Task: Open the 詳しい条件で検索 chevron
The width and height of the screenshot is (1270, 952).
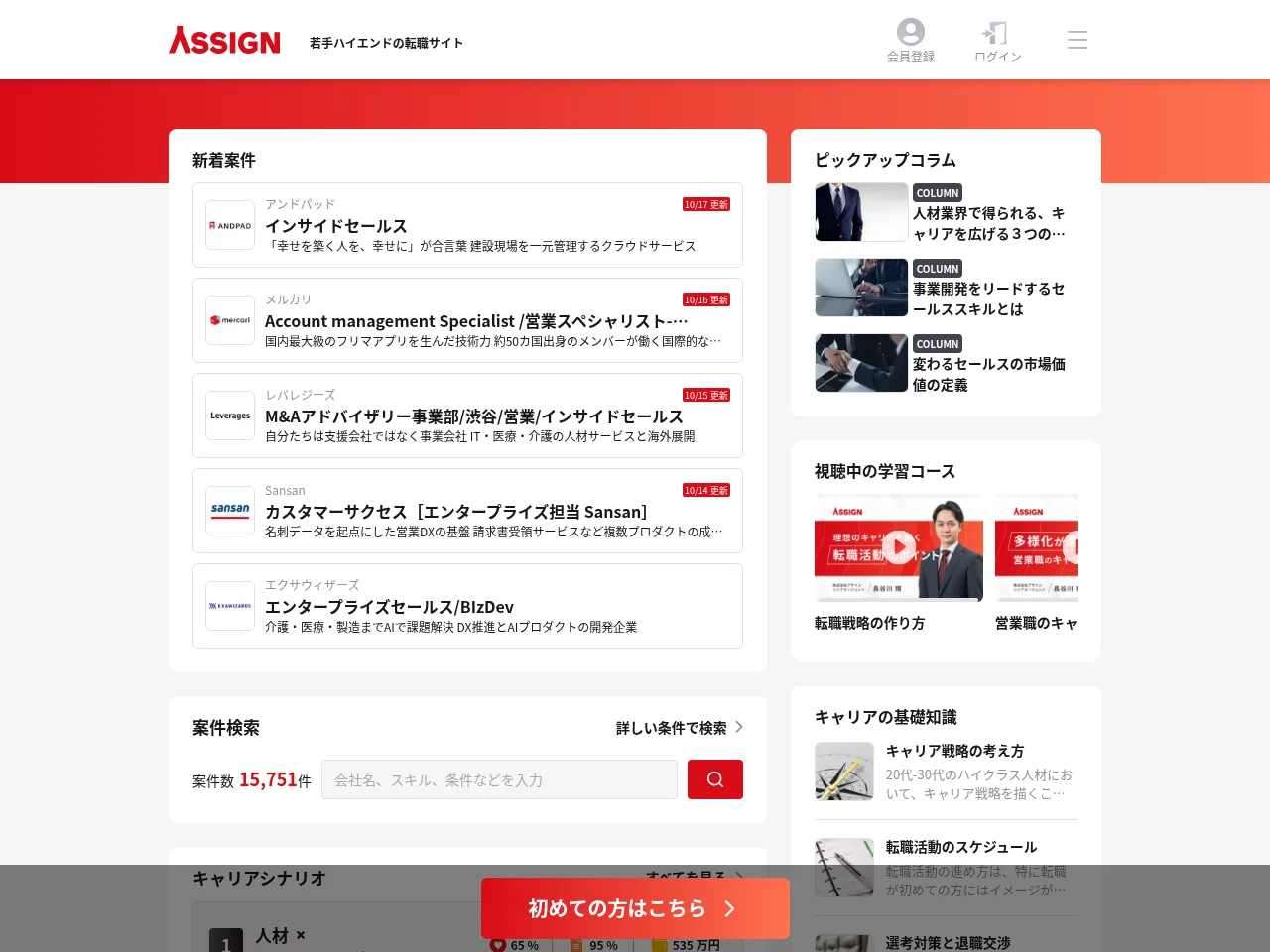Action: point(738,727)
